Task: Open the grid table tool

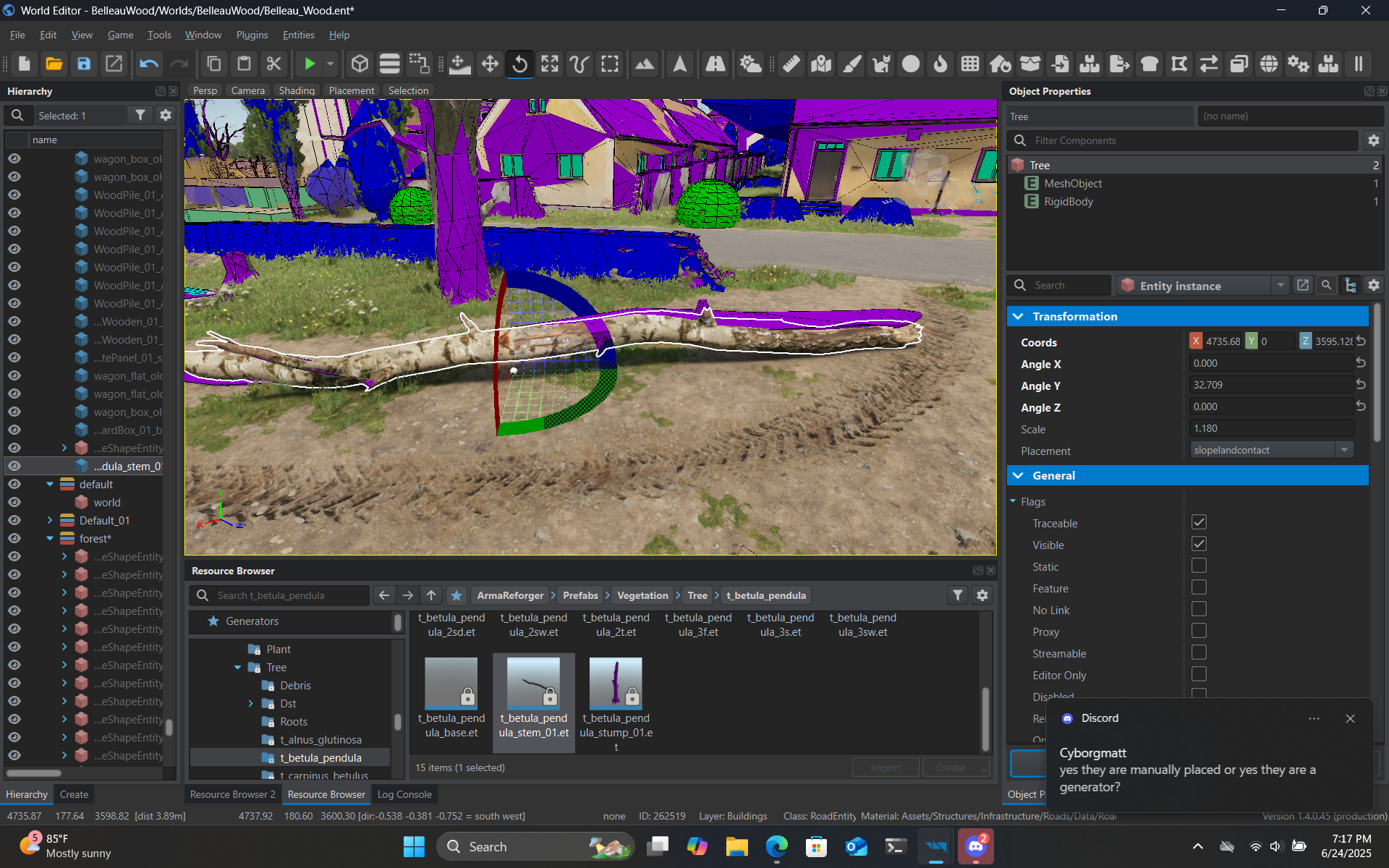Action: [x=970, y=64]
